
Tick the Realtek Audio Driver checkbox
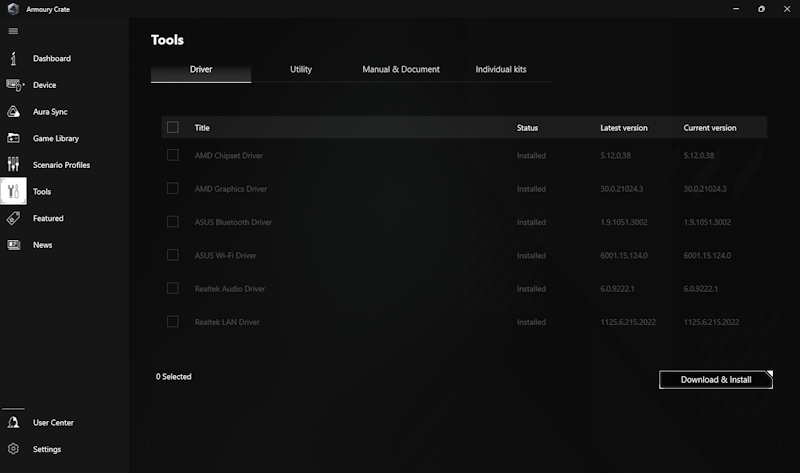(173, 288)
